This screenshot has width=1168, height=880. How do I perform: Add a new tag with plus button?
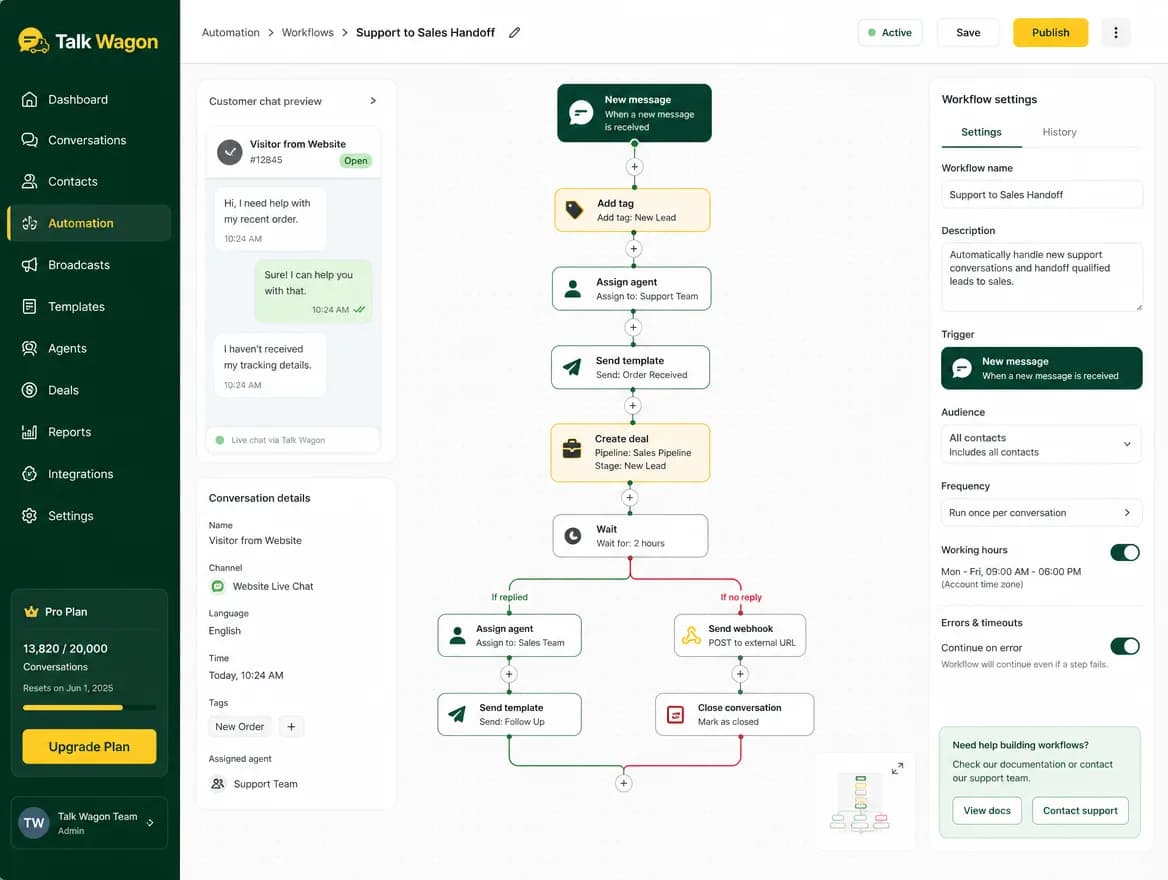tap(291, 727)
